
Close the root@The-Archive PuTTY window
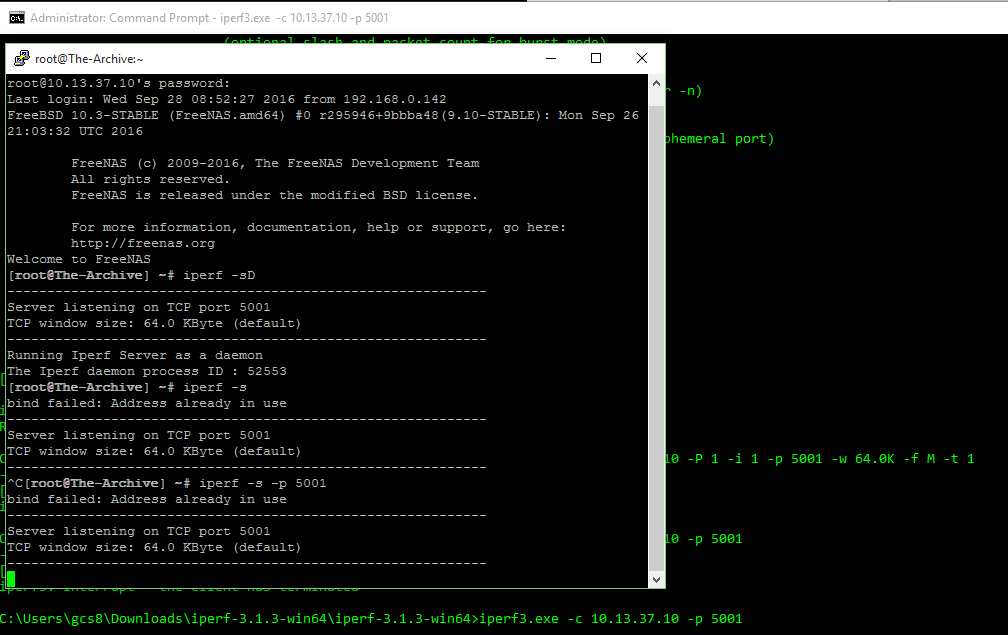click(642, 58)
